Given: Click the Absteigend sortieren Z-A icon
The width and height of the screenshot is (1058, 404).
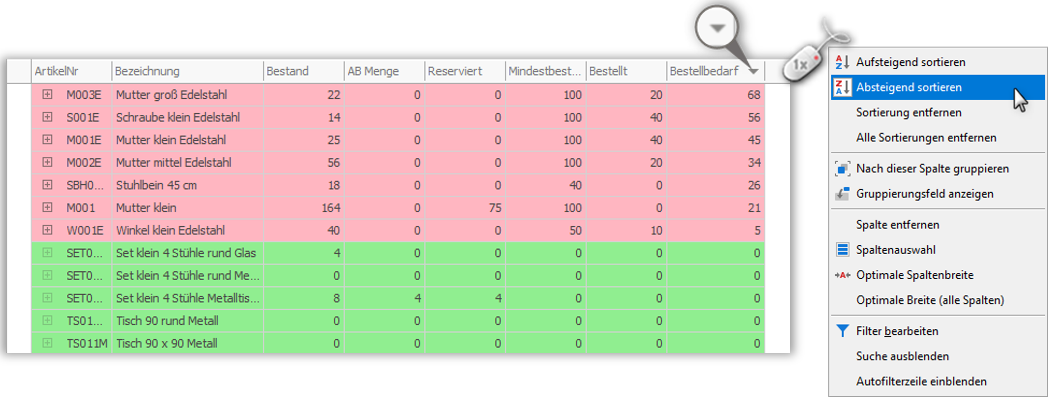Looking at the screenshot, I should (842, 87).
